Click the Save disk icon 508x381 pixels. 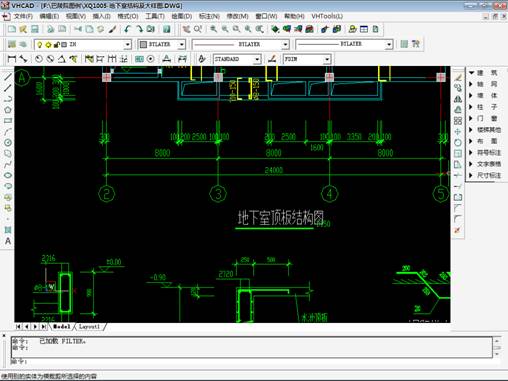(35, 29)
